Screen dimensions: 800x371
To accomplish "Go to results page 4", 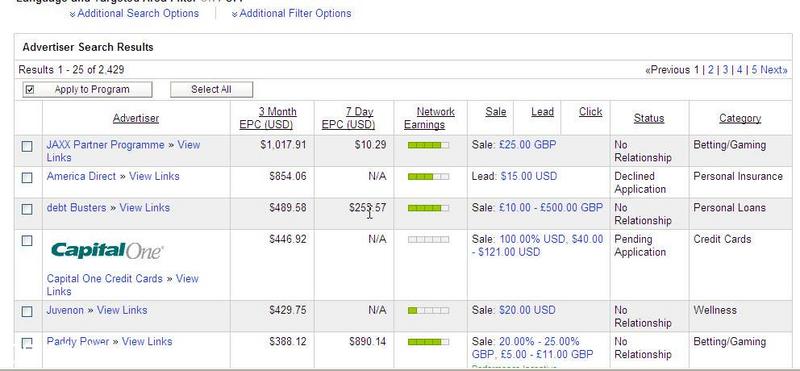I will (739, 70).
